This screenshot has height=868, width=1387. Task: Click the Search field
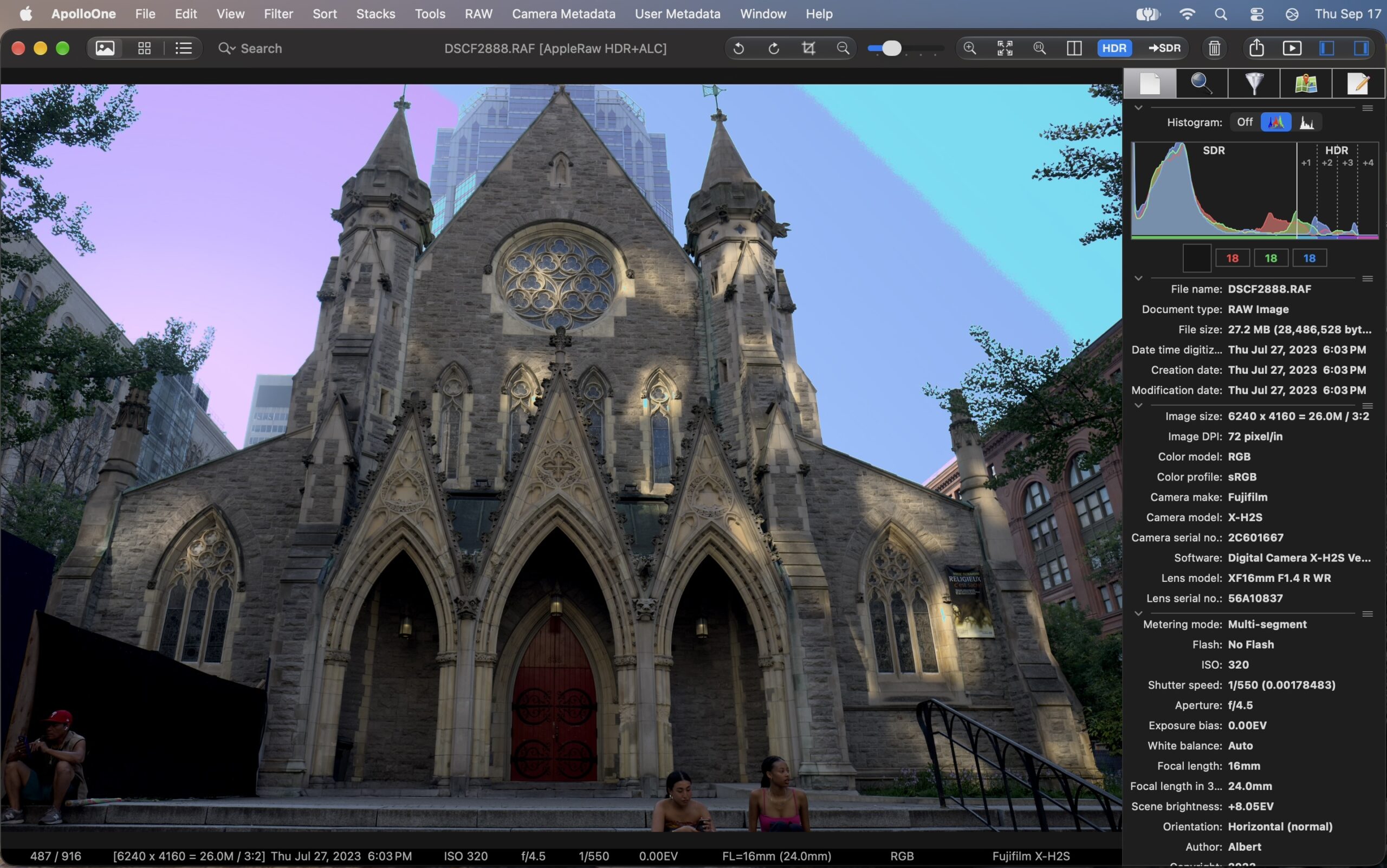coord(261,48)
